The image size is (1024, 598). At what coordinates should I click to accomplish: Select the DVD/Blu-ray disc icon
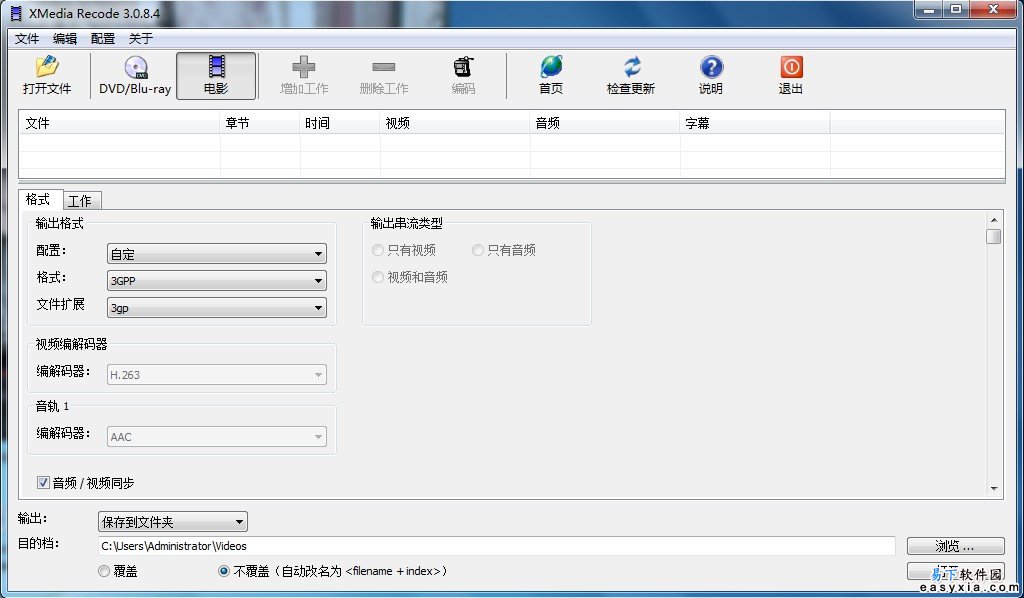click(135, 76)
